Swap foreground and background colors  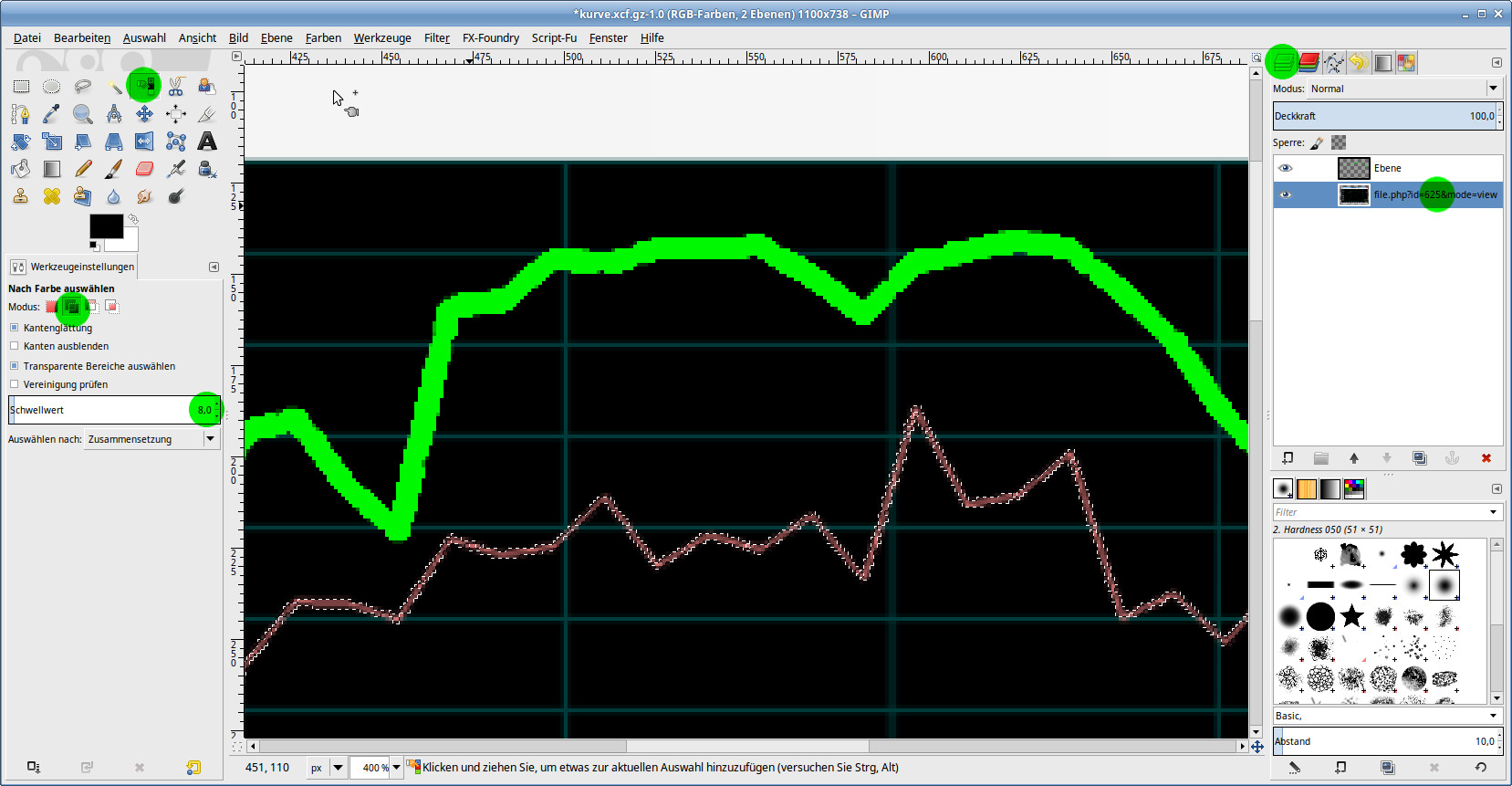click(133, 219)
